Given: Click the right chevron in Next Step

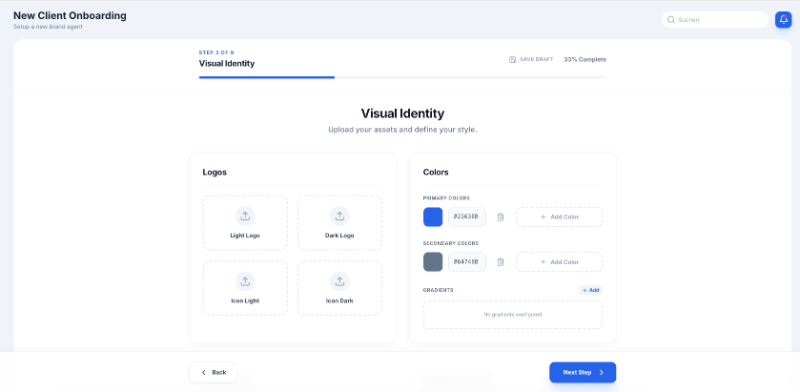Looking at the screenshot, I should (x=601, y=372).
